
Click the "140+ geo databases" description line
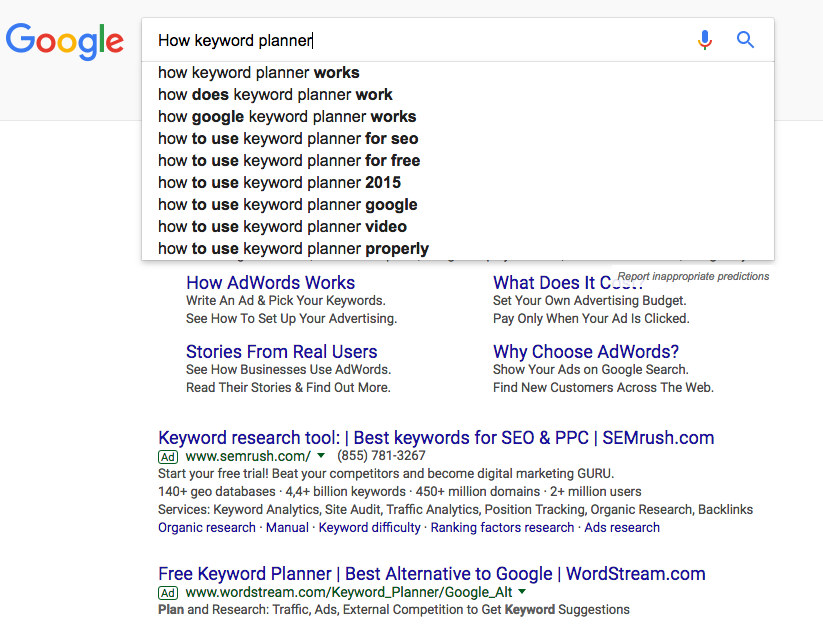(399, 492)
